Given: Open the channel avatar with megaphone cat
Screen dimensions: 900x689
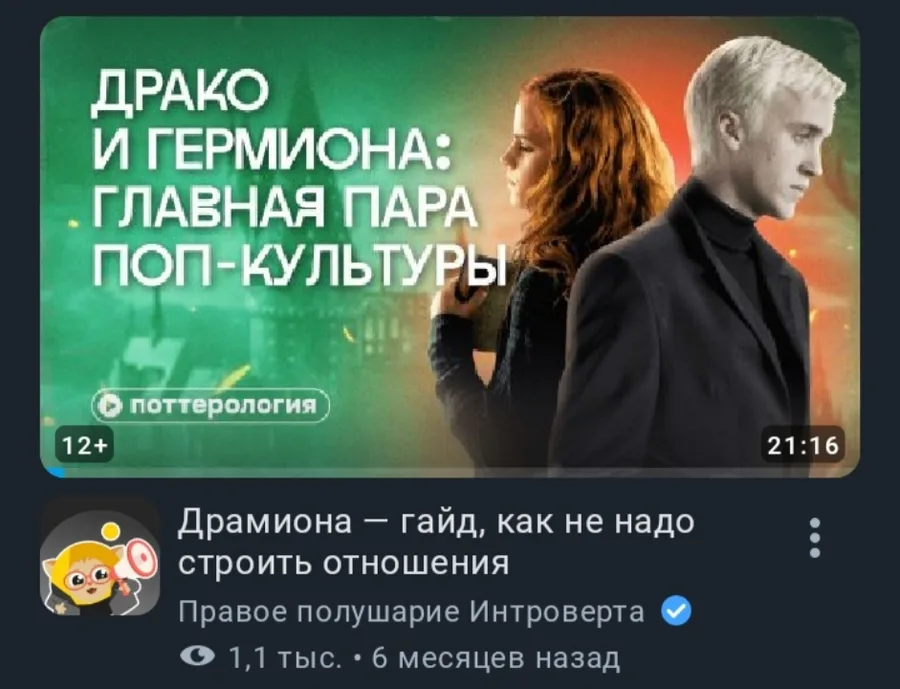Looking at the screenshot, I should click(100, 557).
